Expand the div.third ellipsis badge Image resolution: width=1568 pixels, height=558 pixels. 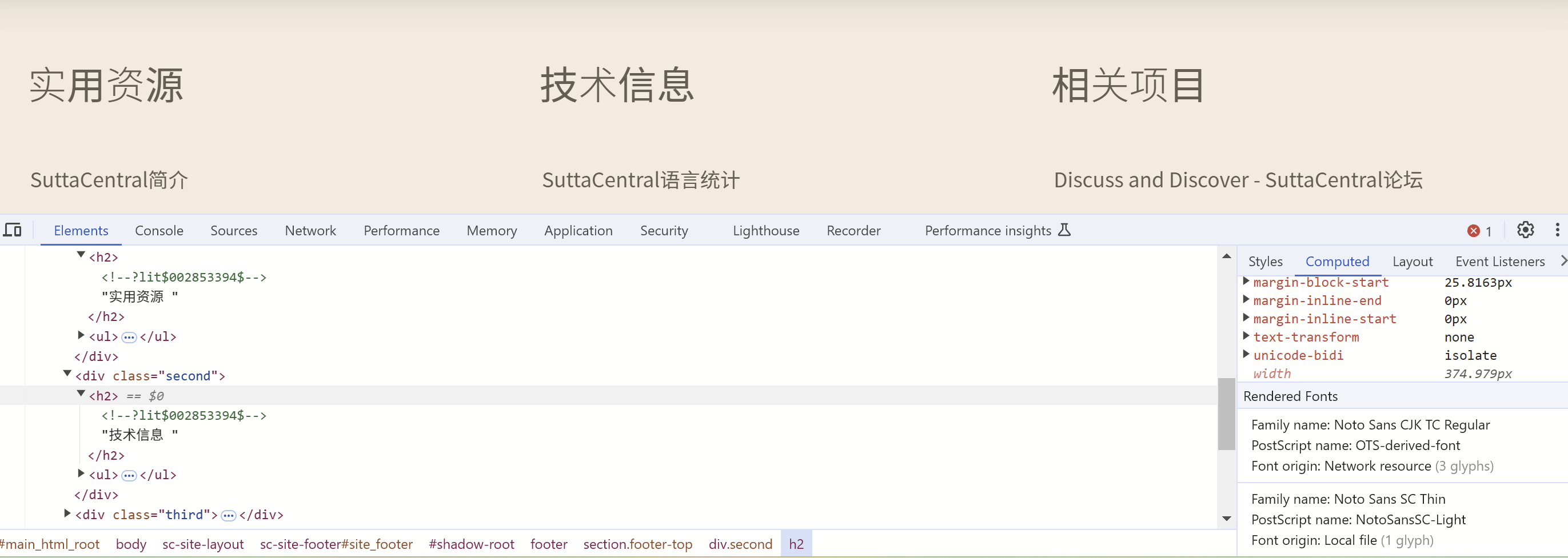(x=228, y=516)
